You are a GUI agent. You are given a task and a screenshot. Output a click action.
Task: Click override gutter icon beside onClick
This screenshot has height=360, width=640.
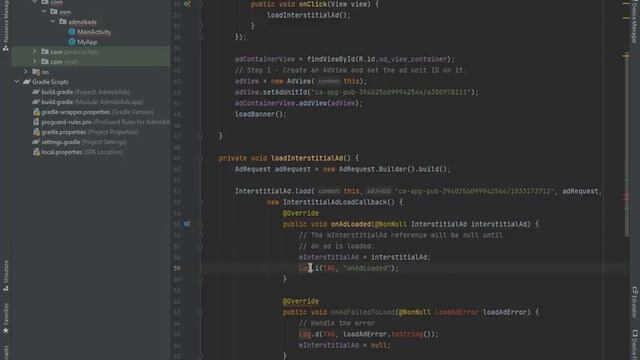tap(187, 4)
